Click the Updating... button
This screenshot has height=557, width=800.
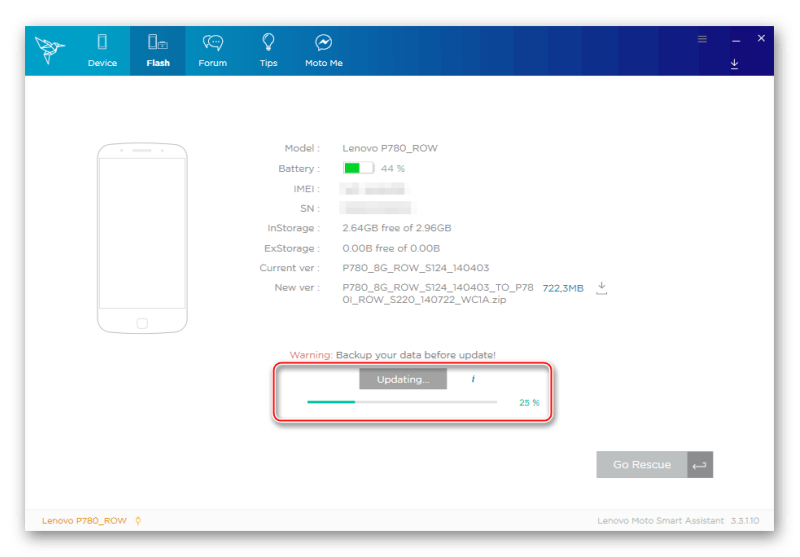[x=403, y=379]
